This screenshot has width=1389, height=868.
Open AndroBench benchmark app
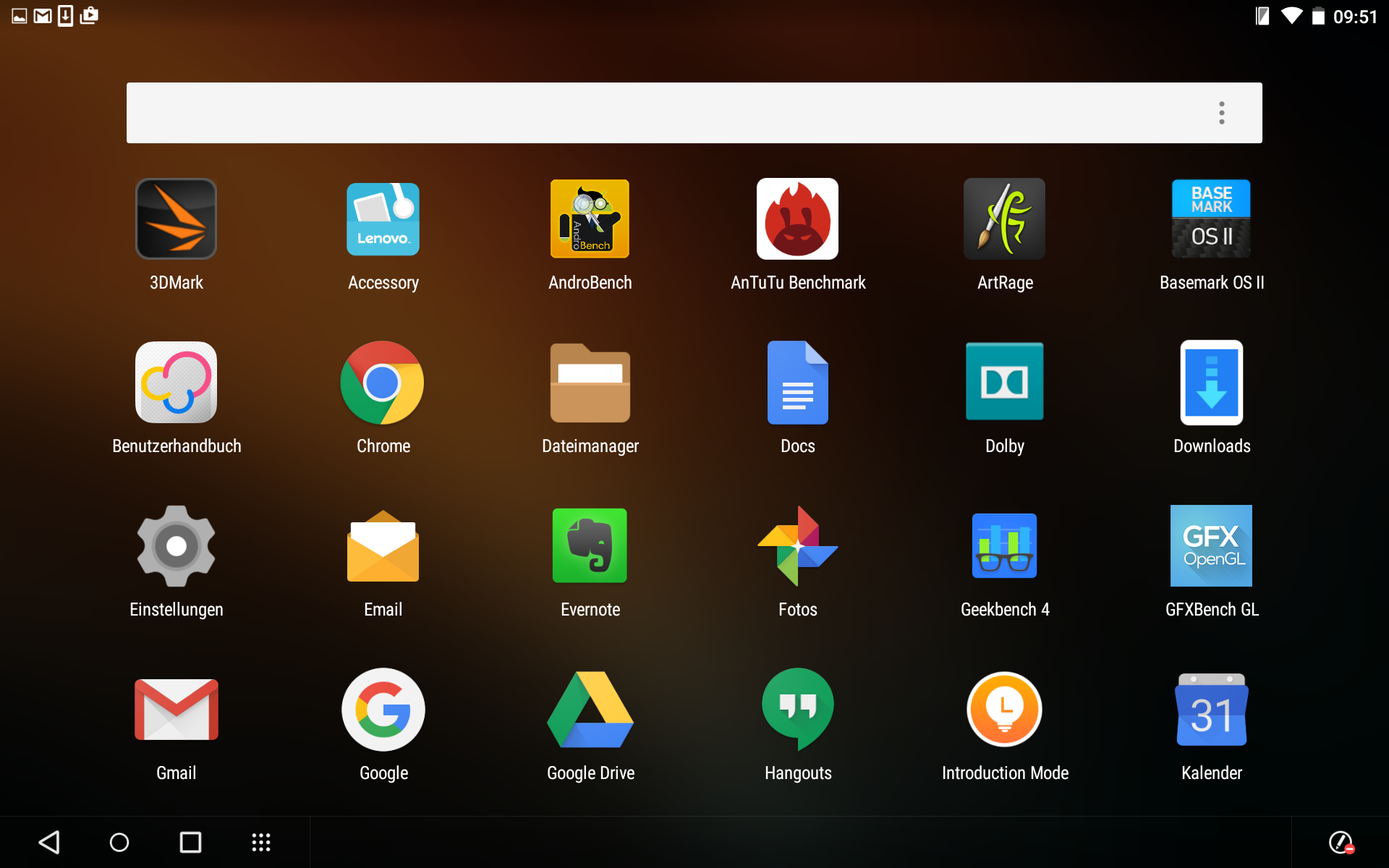(x=590, y=219)
